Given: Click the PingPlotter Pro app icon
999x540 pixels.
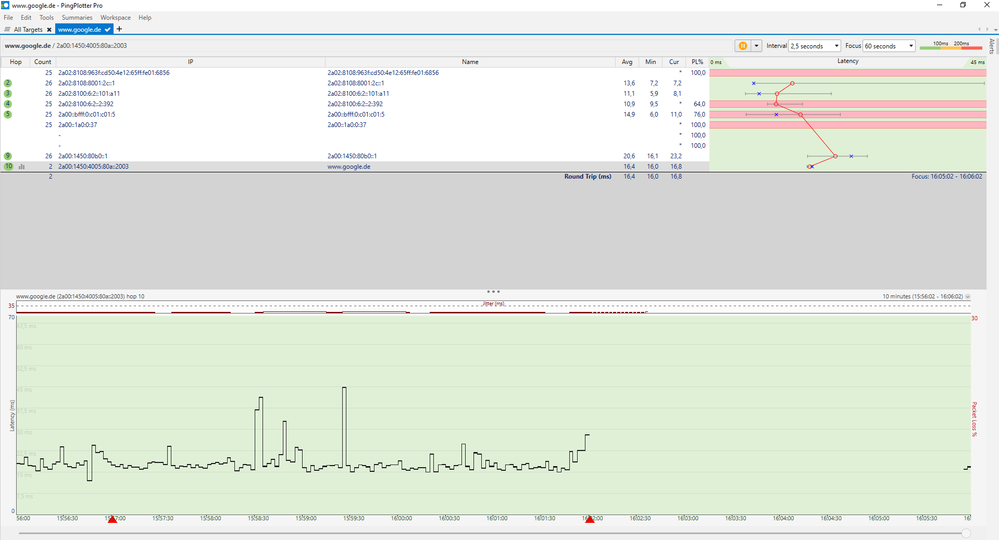Looking at the screenshot, I should (x=6, y=5).
